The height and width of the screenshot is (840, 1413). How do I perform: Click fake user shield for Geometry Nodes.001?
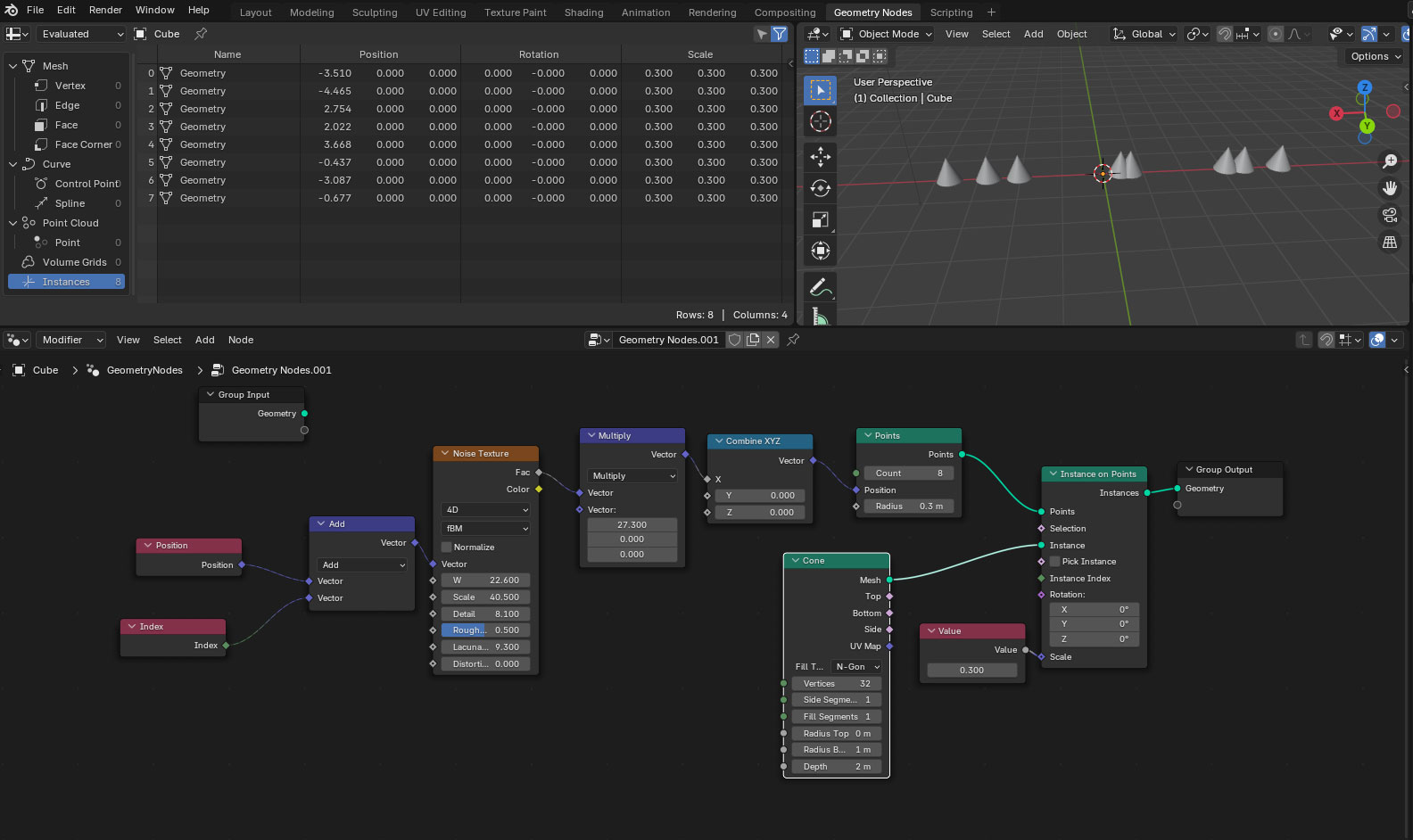pyautogui.click(x=734, y=340)
